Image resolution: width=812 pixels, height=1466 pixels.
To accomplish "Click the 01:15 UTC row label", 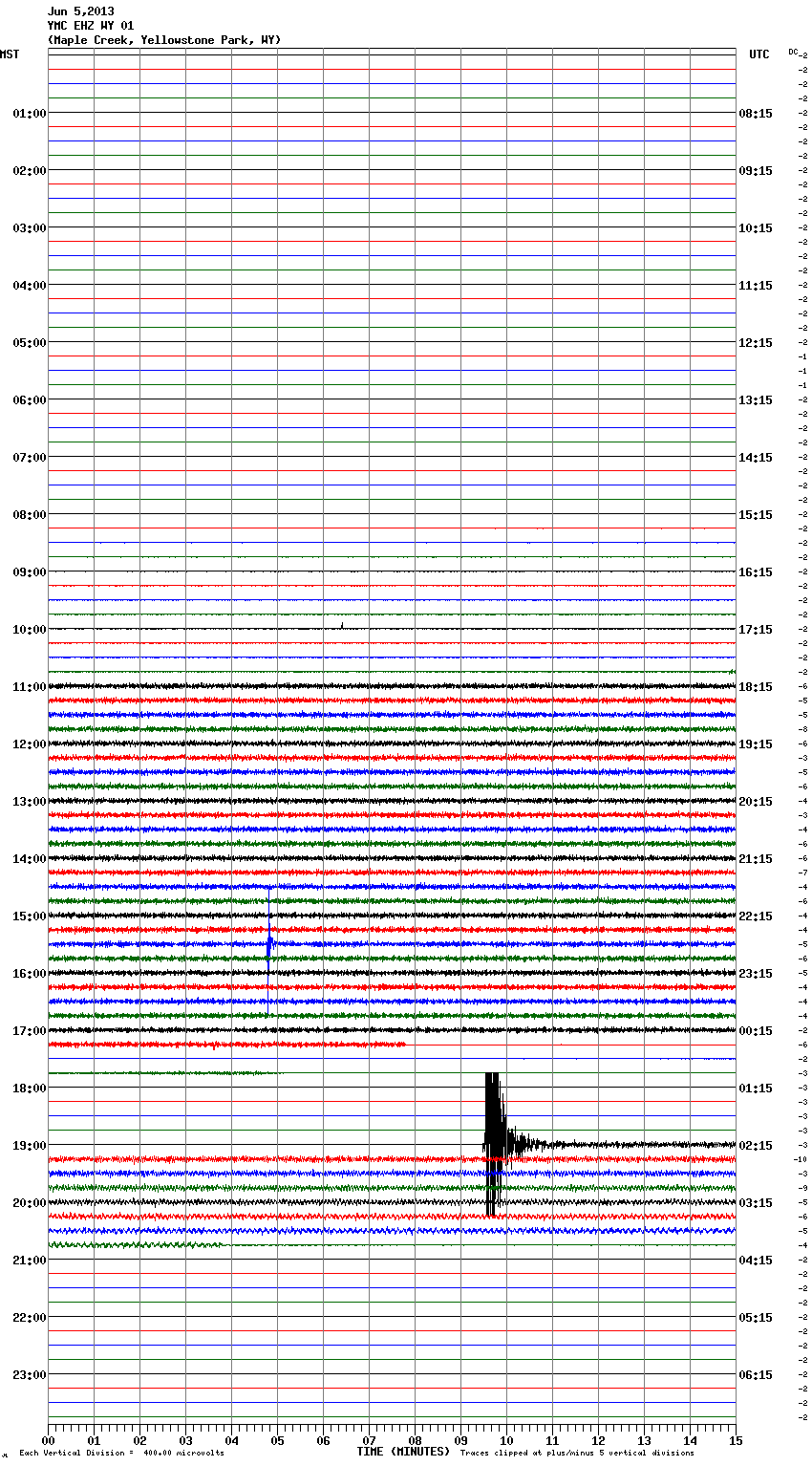I will (756, 1088).
